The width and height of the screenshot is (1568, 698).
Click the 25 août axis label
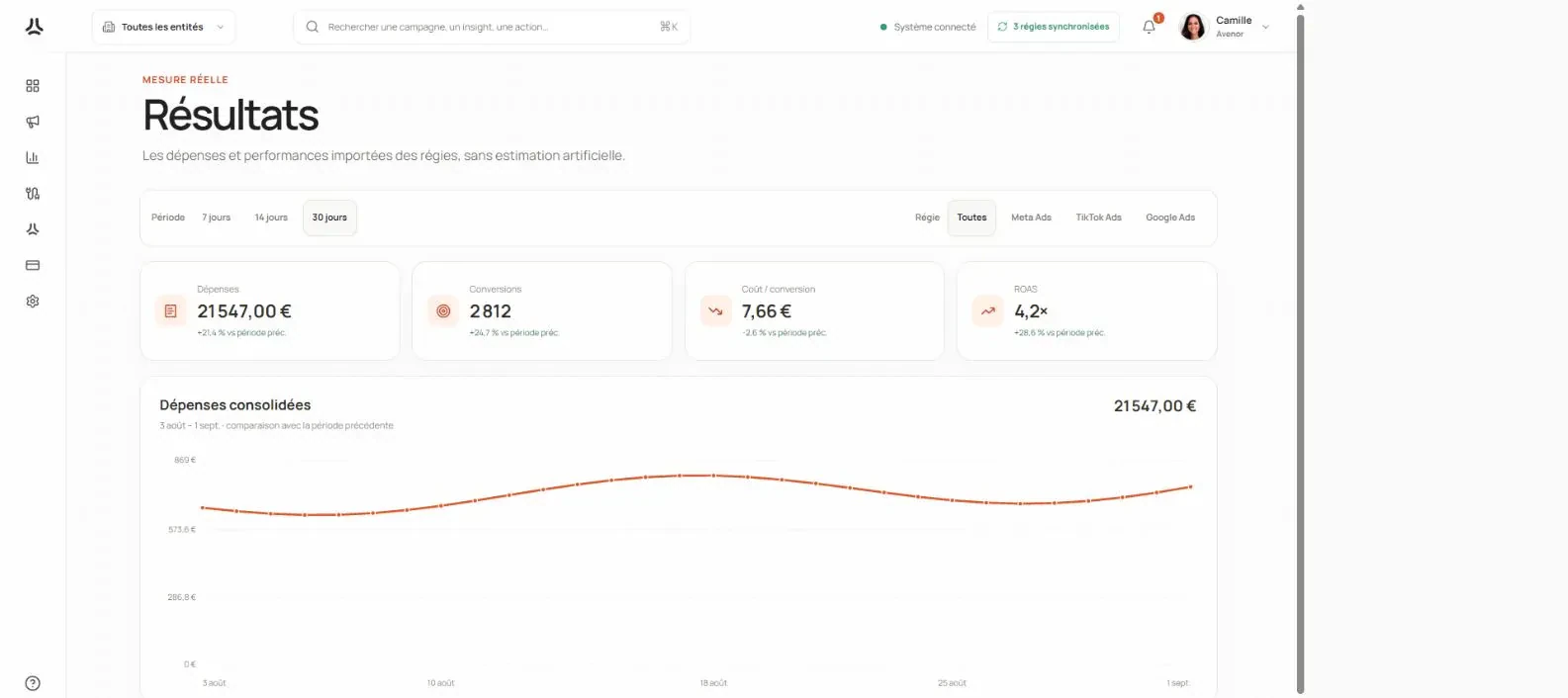coord(952,683)
